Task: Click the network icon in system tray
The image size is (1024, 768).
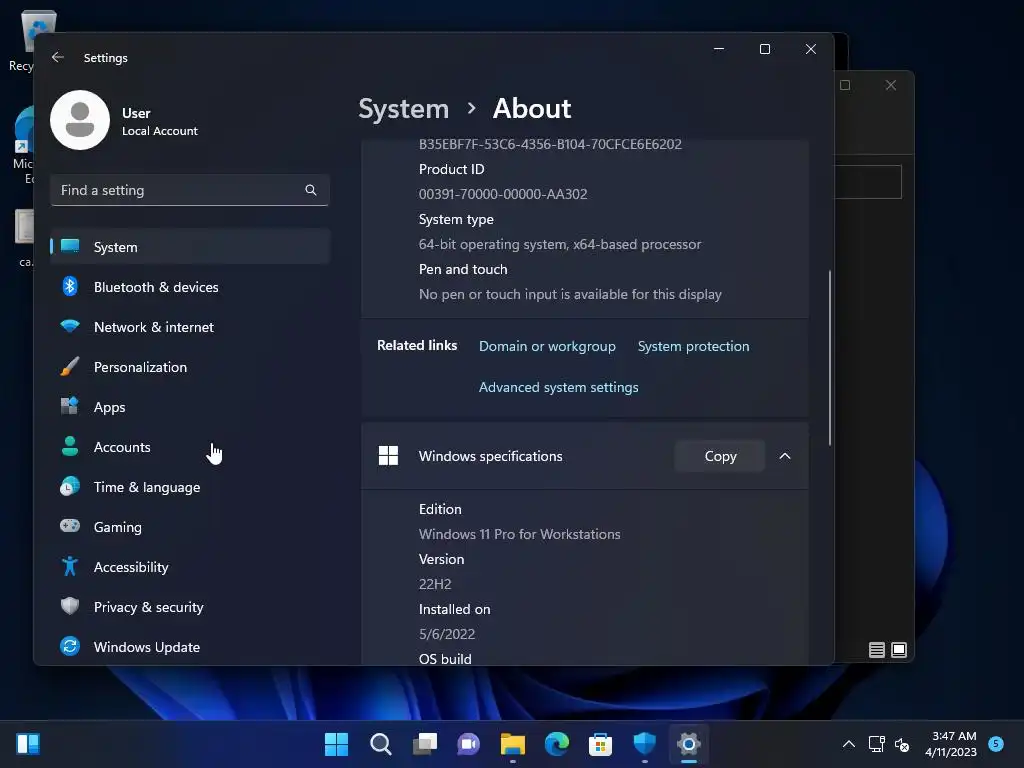Action: 876,744
